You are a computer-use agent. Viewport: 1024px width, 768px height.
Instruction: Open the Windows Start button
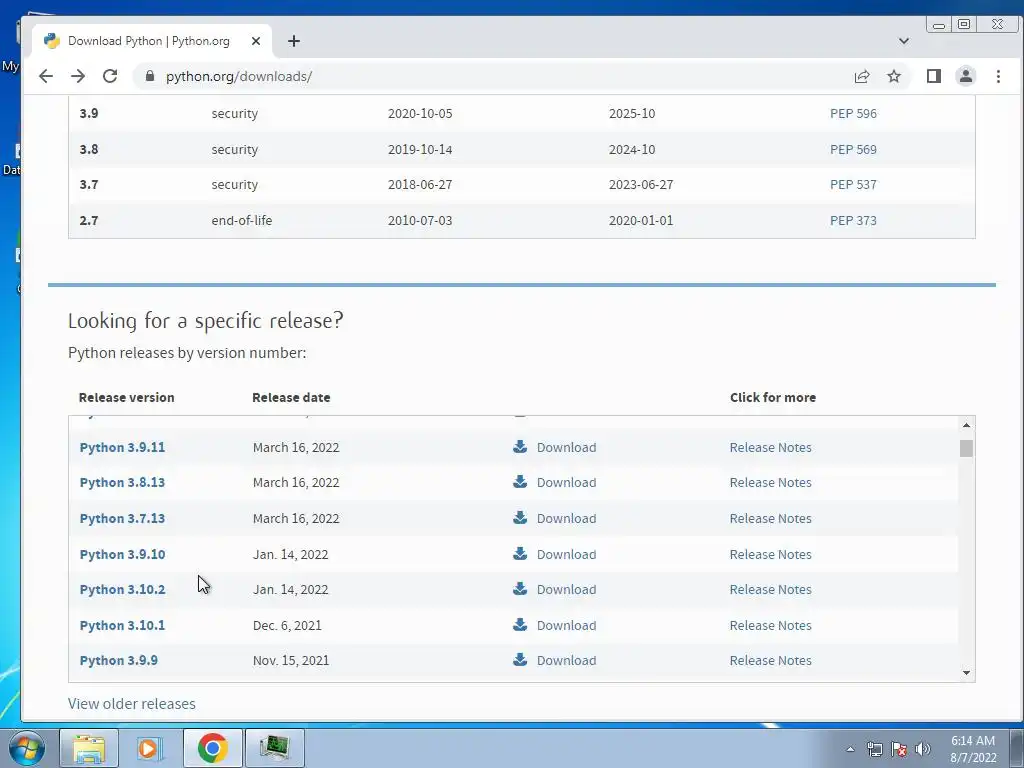(x=27, y=748)
